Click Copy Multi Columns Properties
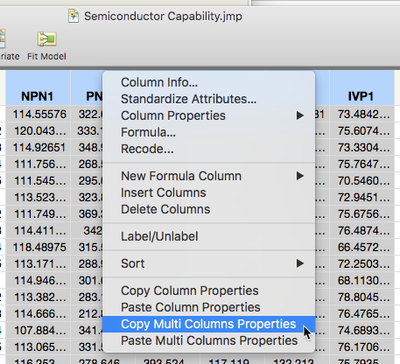The height and width of the screenshot is (364, 400). 208,324
